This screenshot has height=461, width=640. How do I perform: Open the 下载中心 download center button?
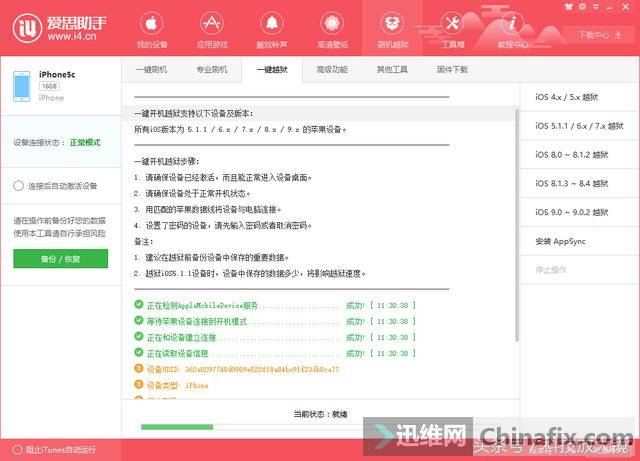click(600, 35)
